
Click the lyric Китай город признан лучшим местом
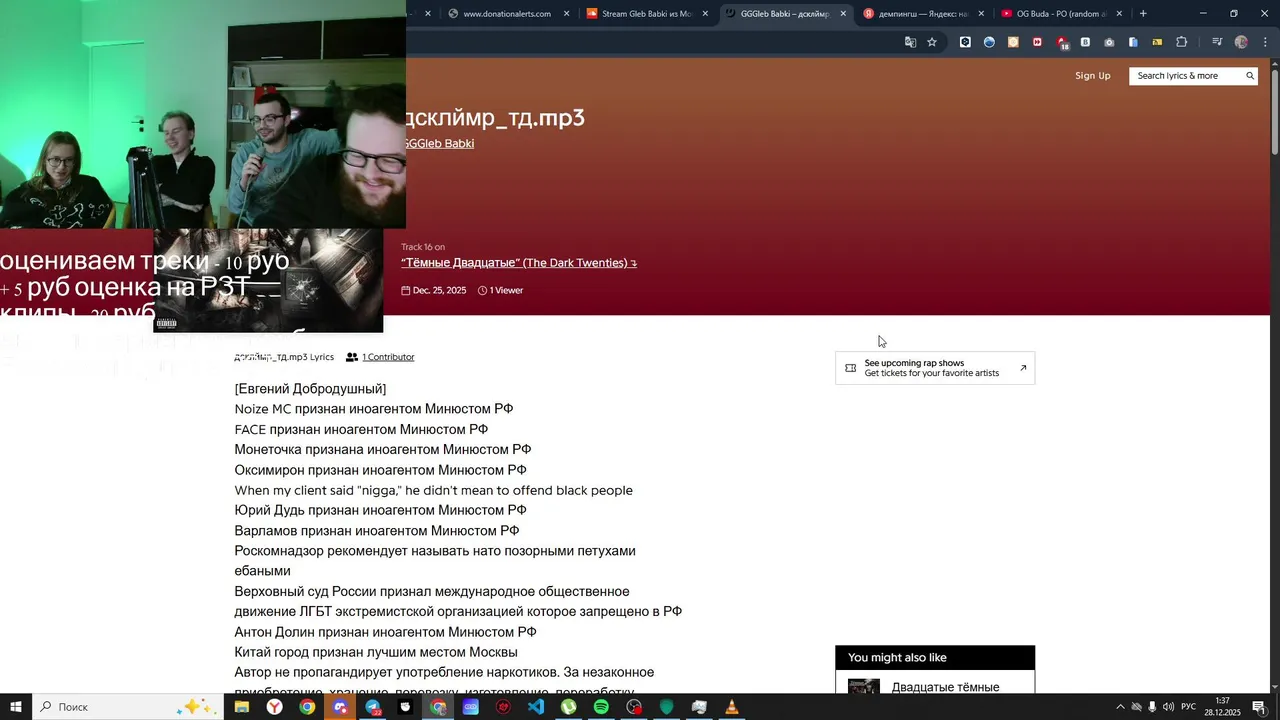(x=376, y=652)
